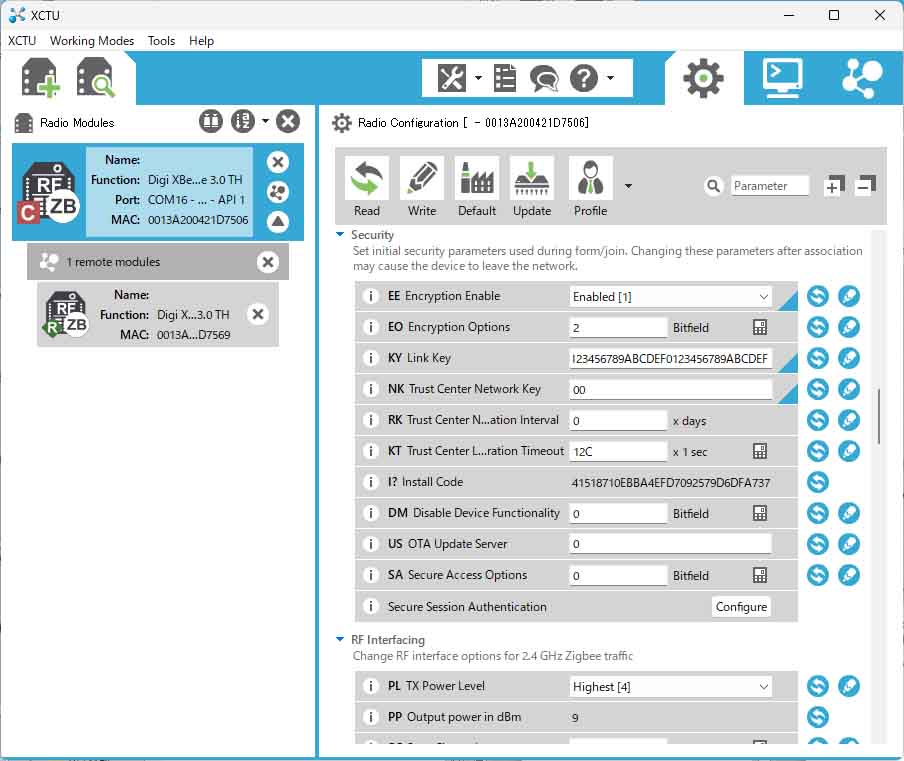Image resolution: width=904 pixels, height=761 pixels.
Task: Click the KY Link Key input field
Action: pyautogui.click(x=671, y=359)
